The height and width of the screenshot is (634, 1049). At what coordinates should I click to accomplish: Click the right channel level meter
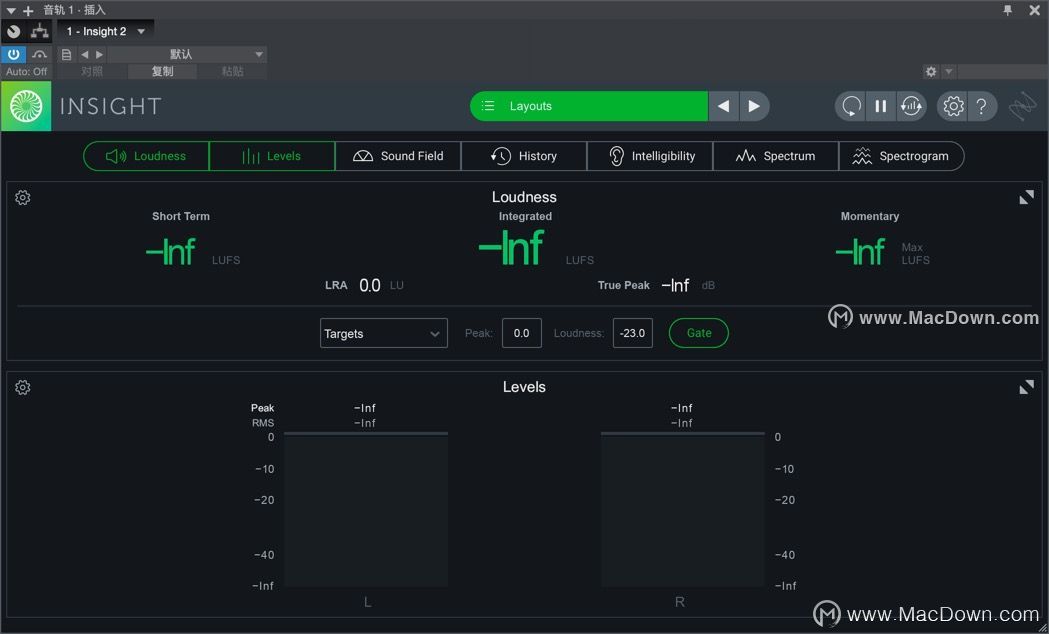pyautogui.click(x=682, y=510)
